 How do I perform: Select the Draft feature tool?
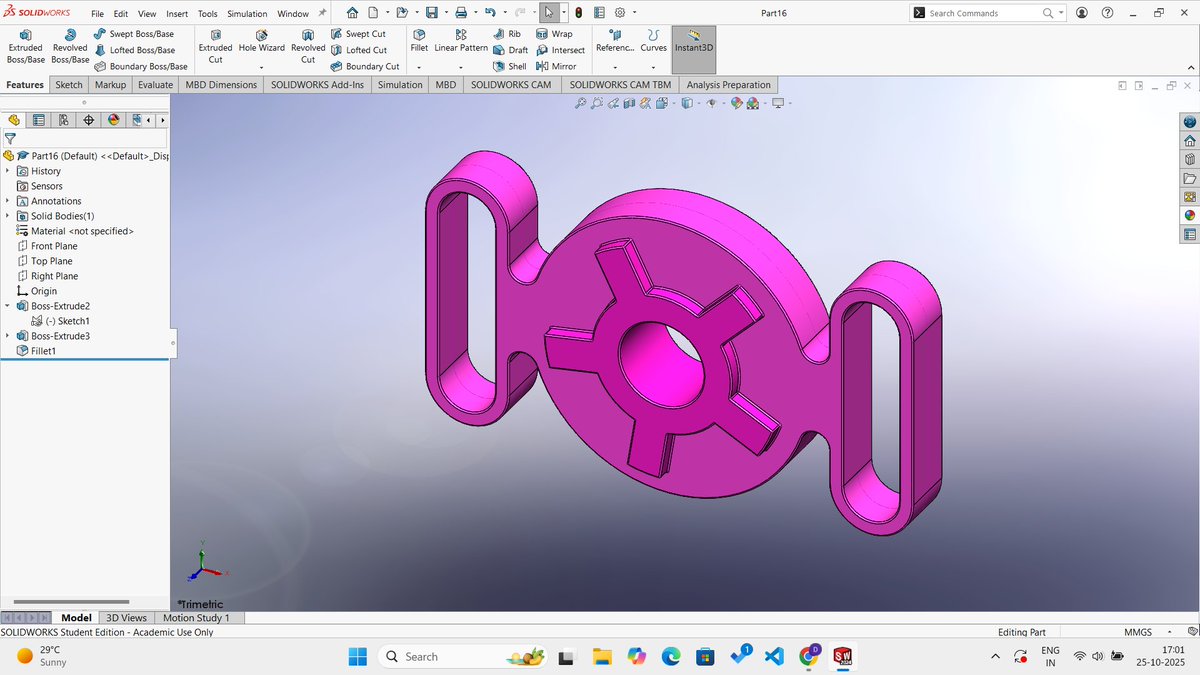(x=511, y=50)
